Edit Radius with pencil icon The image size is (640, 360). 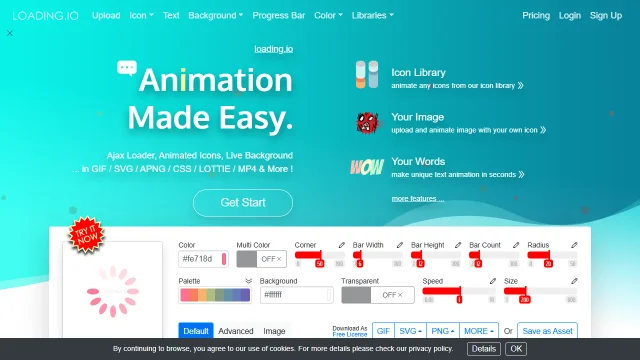click(x=574, y=245)
